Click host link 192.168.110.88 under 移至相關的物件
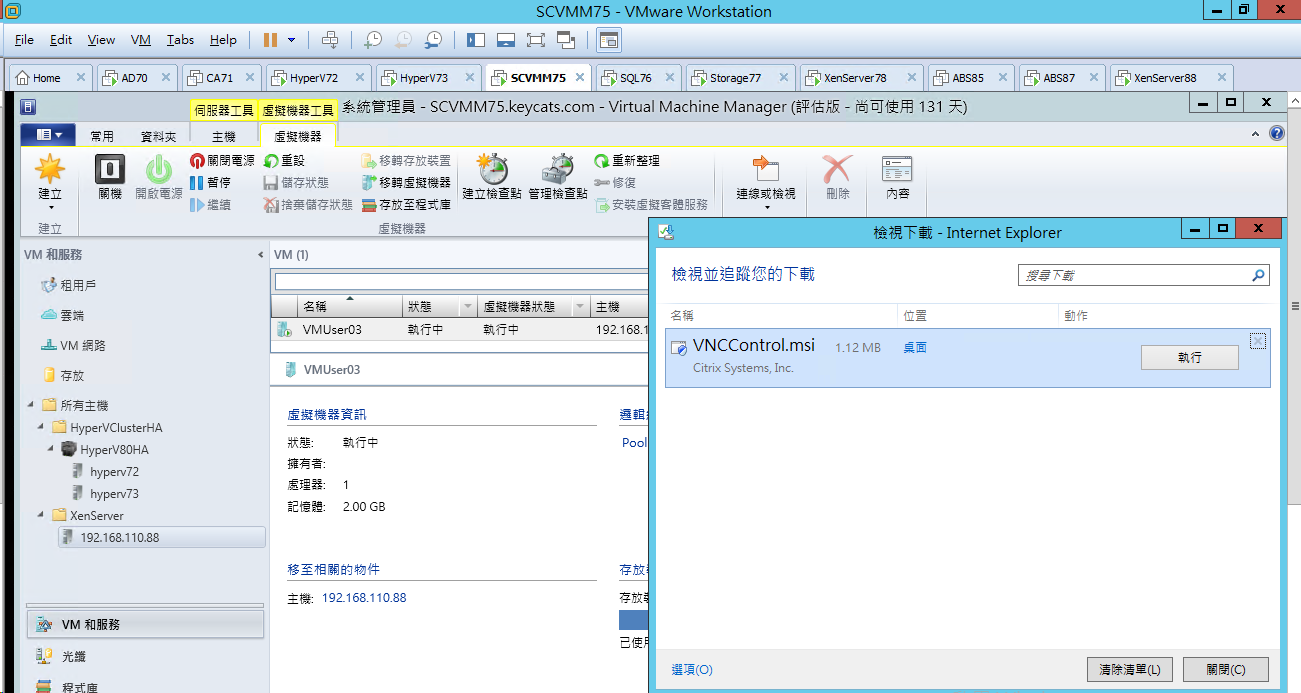Screen dimensions: 1301x693 point(364,598)
